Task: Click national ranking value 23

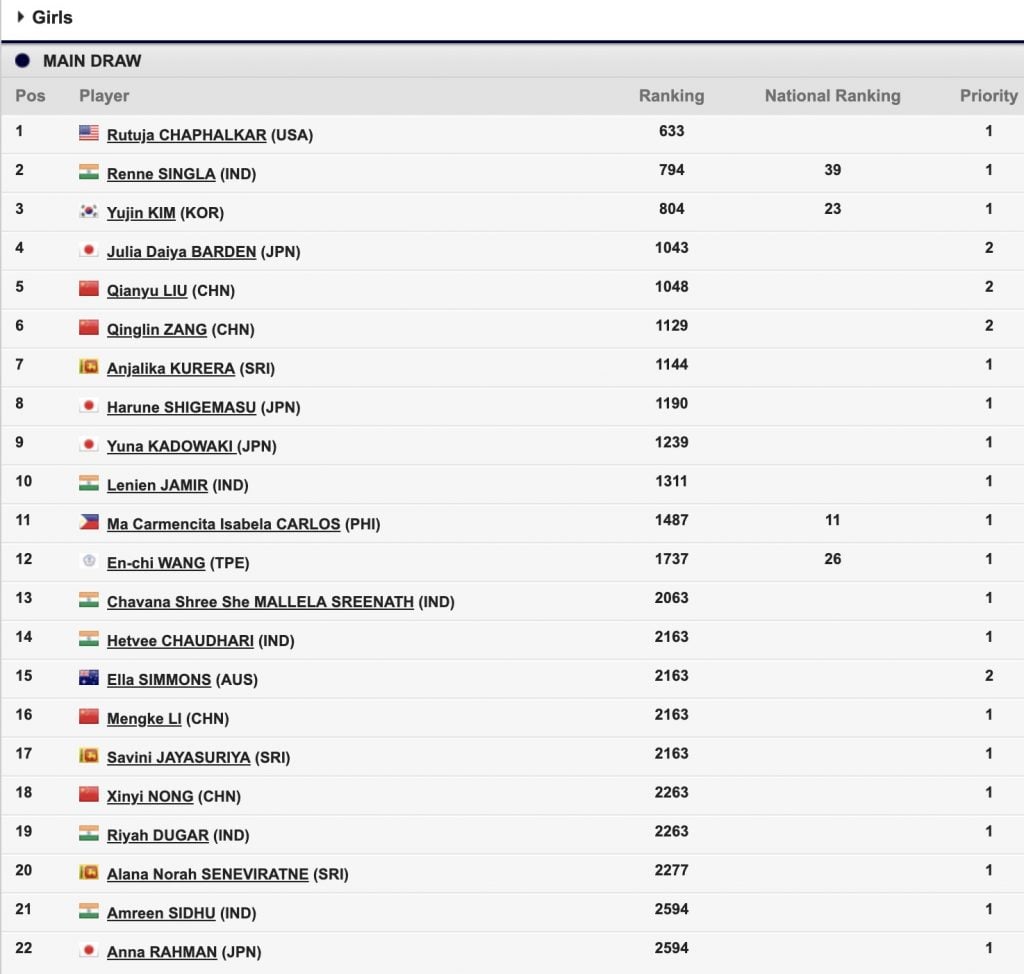Action: point(833,208)
